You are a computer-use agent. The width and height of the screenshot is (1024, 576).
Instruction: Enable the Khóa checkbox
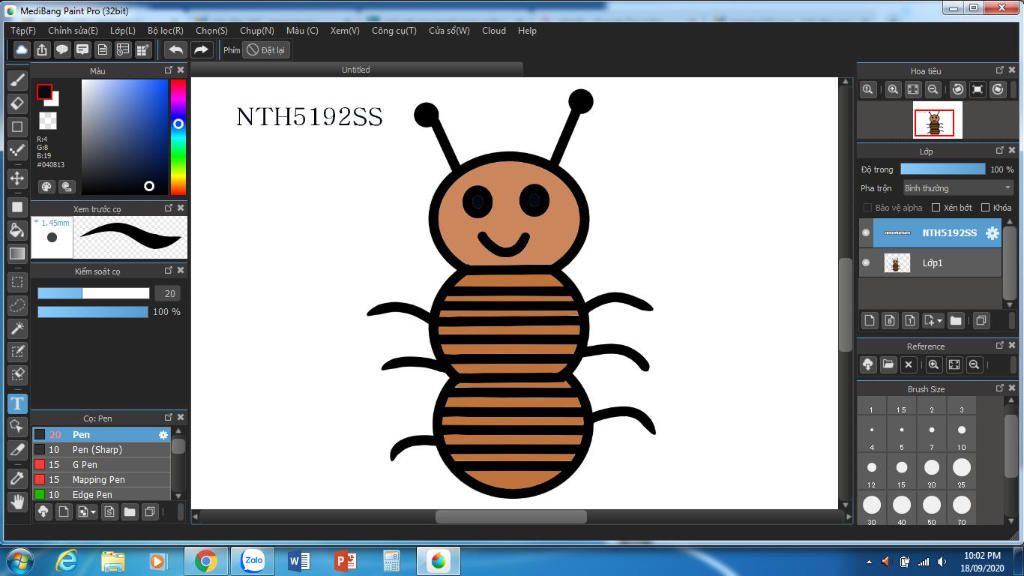985,208
